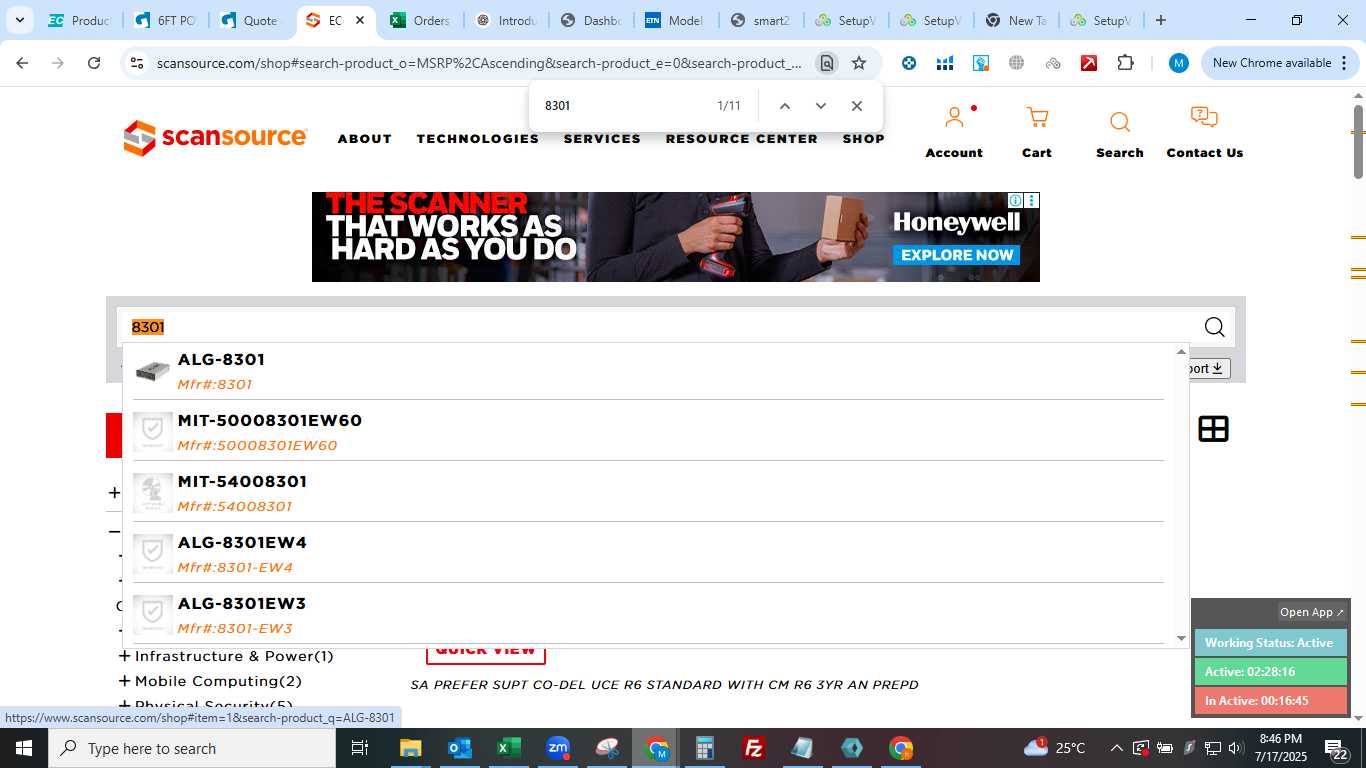The image size is (1366, 768).
Task: Open the Account icon
Action: [954, 118]
